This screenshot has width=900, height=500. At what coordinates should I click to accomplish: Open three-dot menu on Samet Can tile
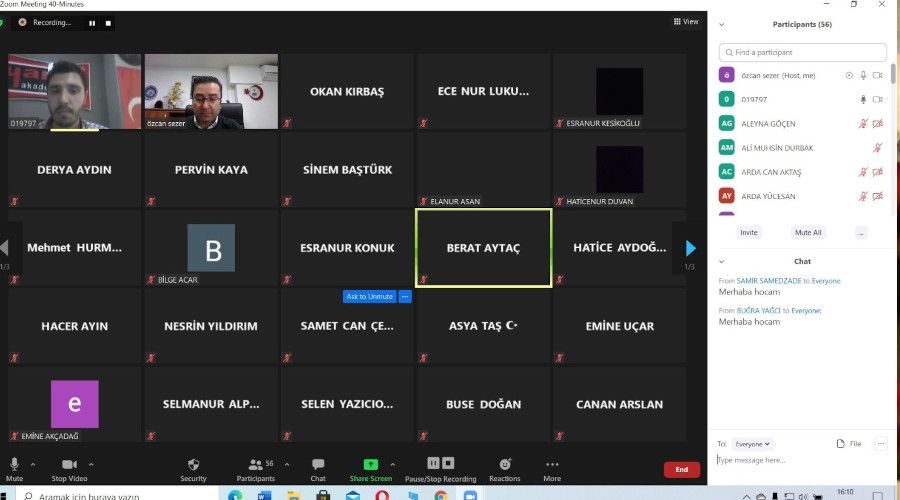(405, 297)
